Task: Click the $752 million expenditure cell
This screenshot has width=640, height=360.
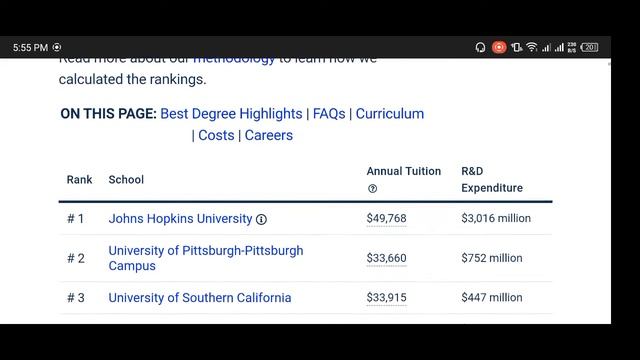Action: [x=492, y=258]
